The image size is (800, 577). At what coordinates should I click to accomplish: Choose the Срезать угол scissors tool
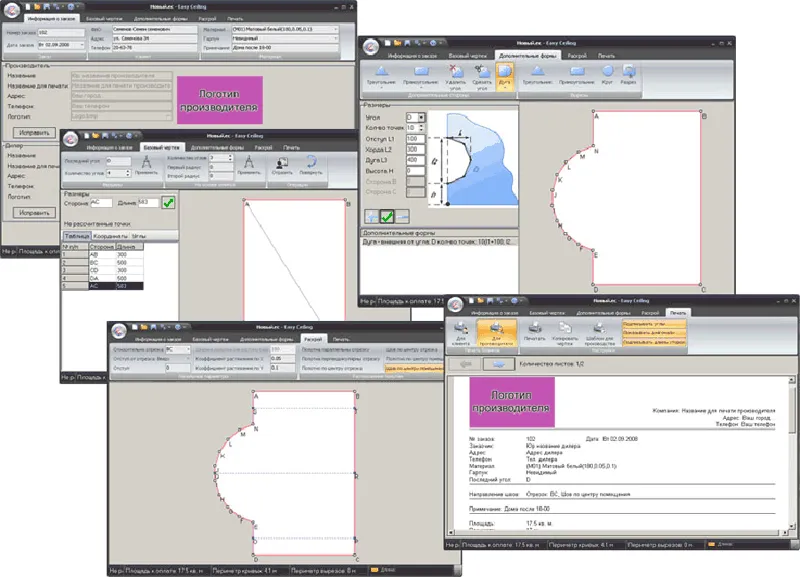[482, 77]
